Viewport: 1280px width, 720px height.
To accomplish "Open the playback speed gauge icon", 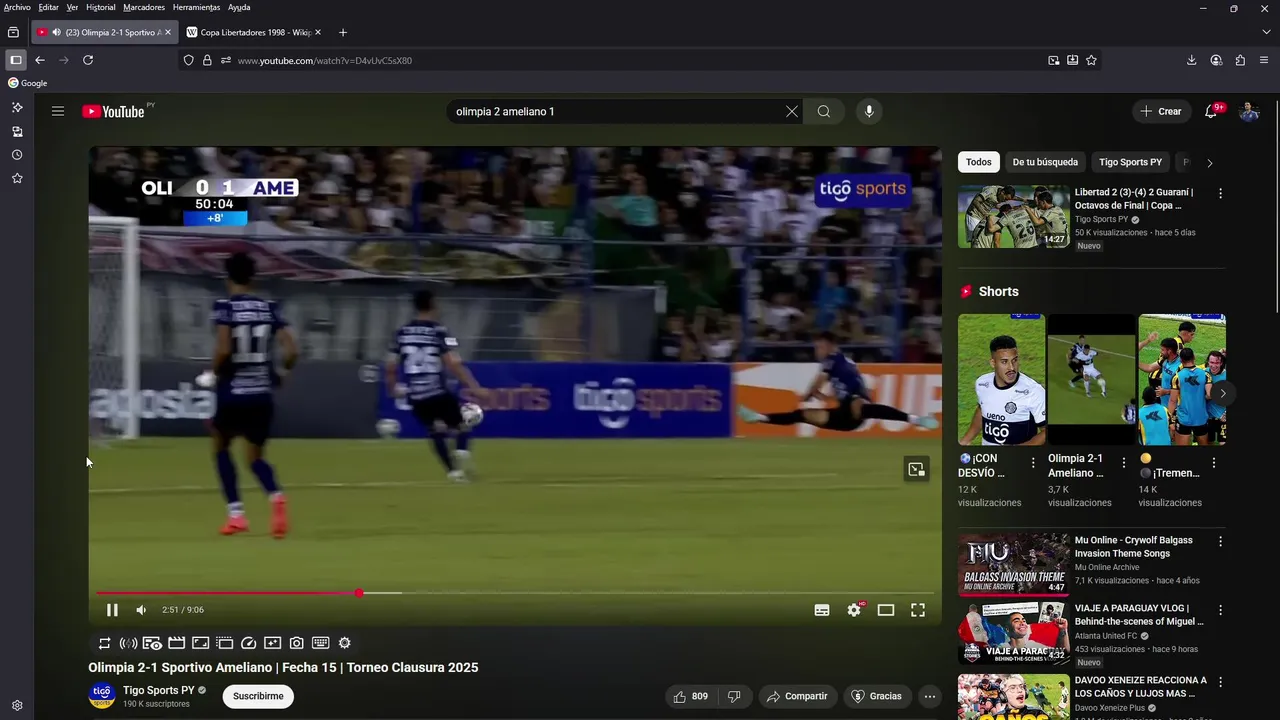I will [249, 643].
